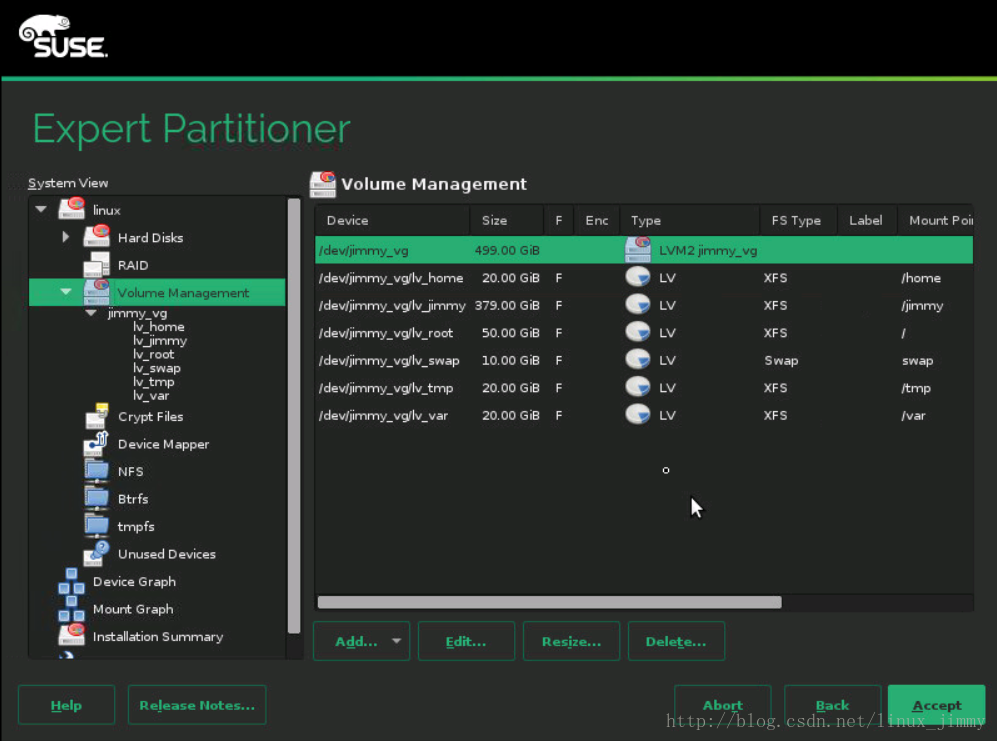Click the Delete... button
997x741 pixels.
[676, 641]
